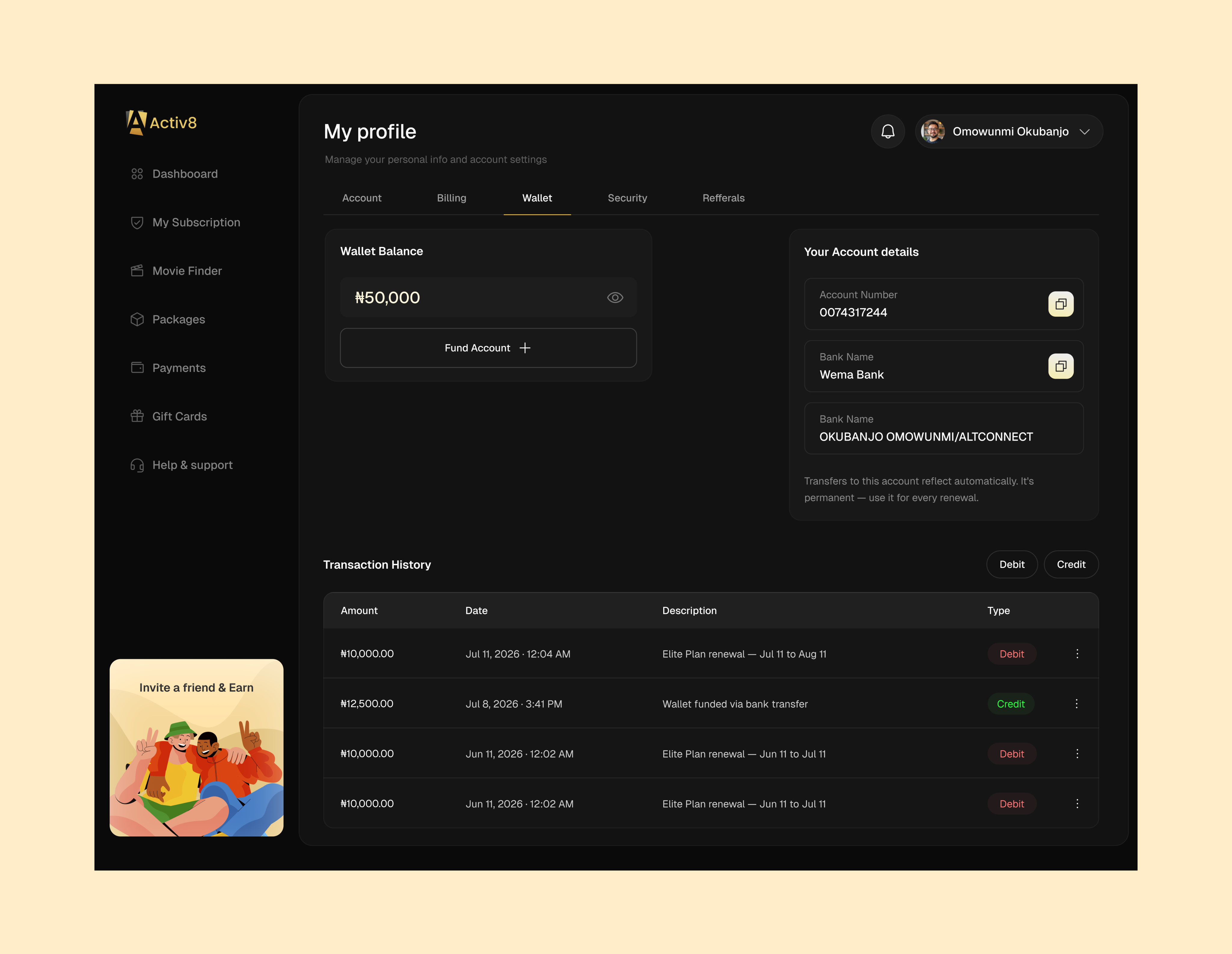Filter transactions by Credit
Screen dimensions: 1232x954
[x=1071, y=565]
